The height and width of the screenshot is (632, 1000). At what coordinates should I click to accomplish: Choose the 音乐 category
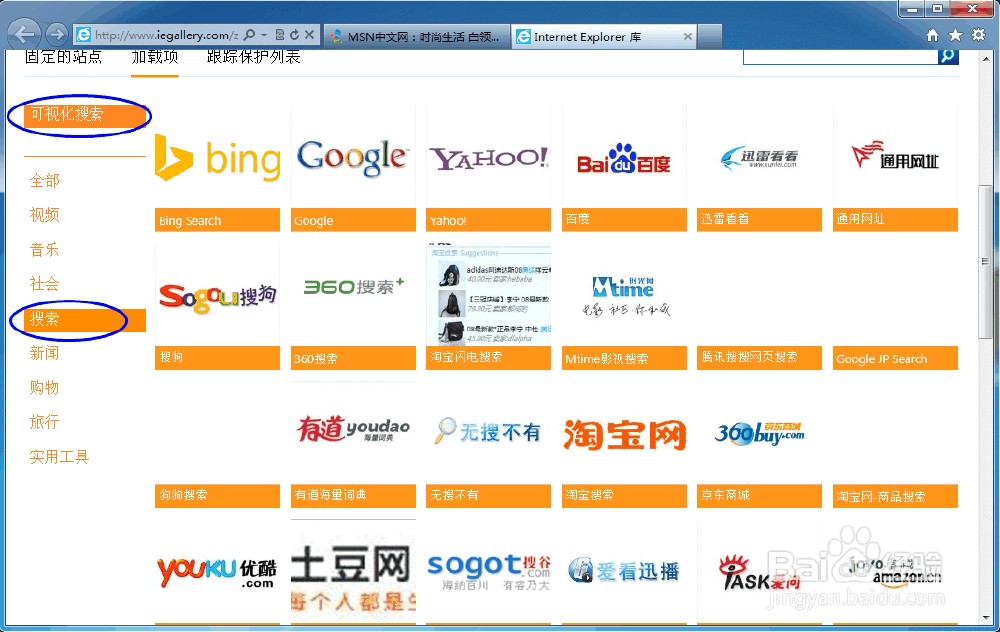point(45,250)
